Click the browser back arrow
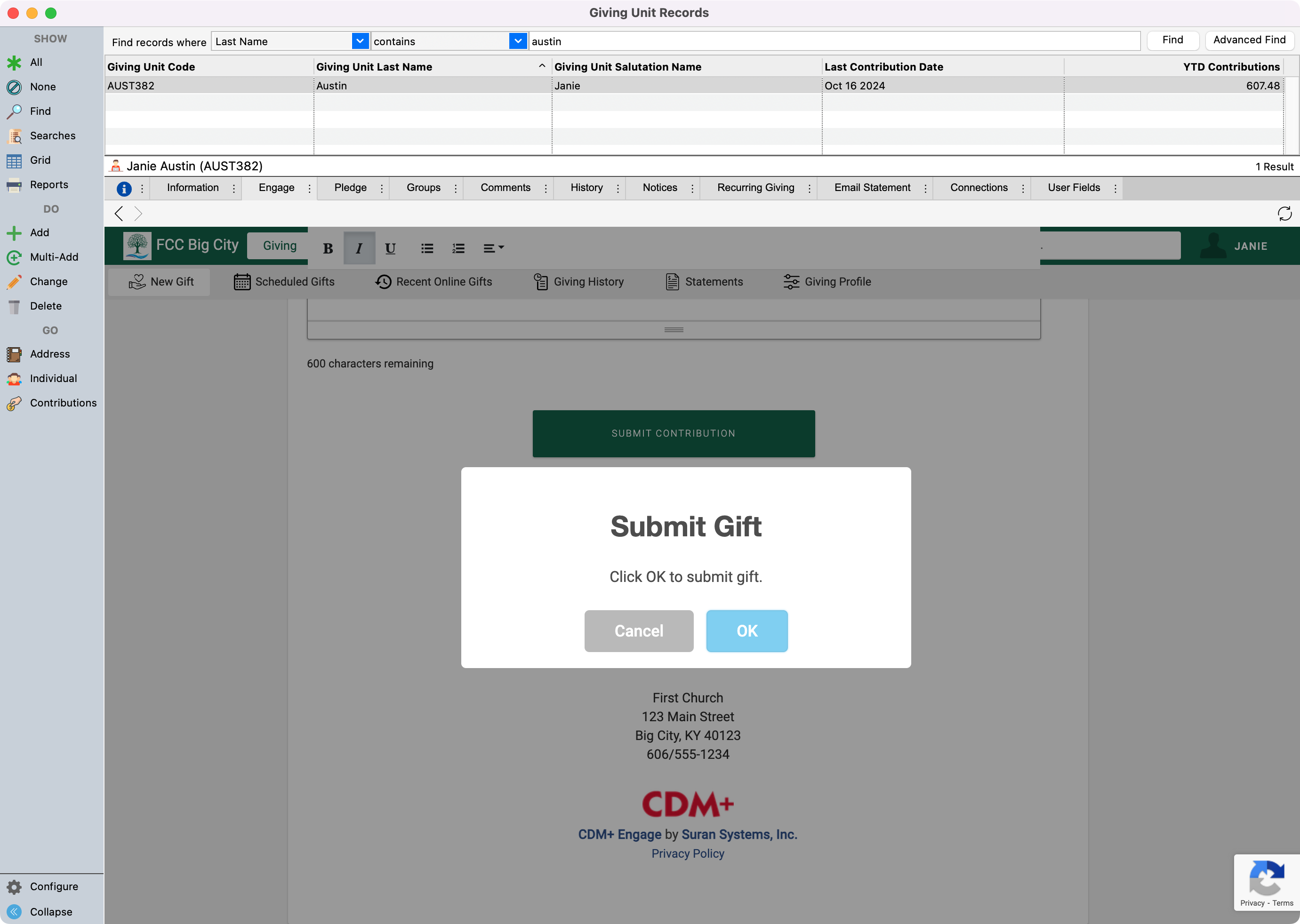1300x924 pixels. pos(119,214)
